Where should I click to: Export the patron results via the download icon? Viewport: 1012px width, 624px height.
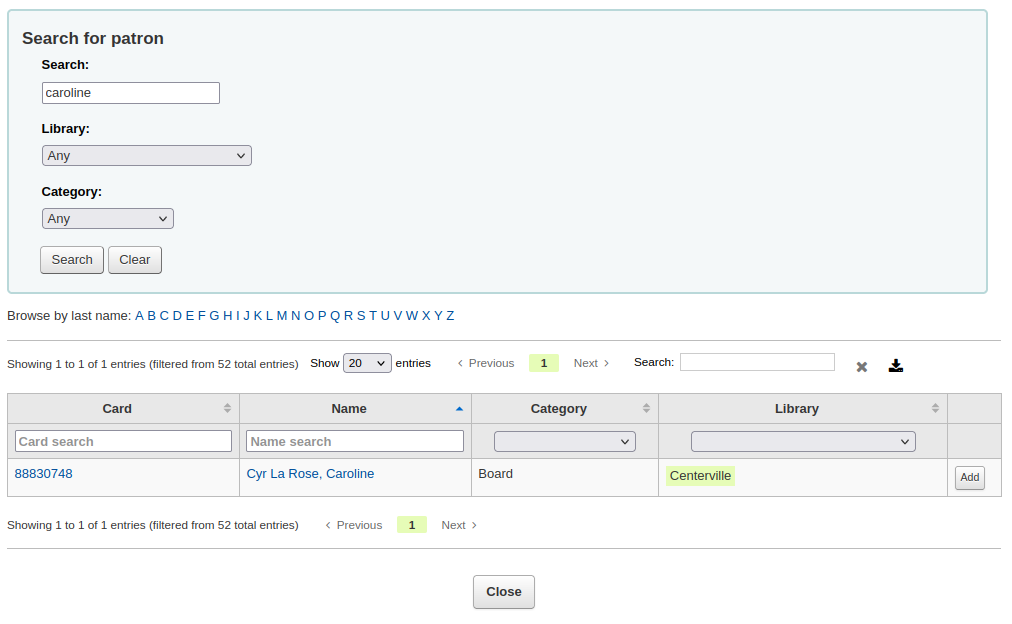point(896,365)
